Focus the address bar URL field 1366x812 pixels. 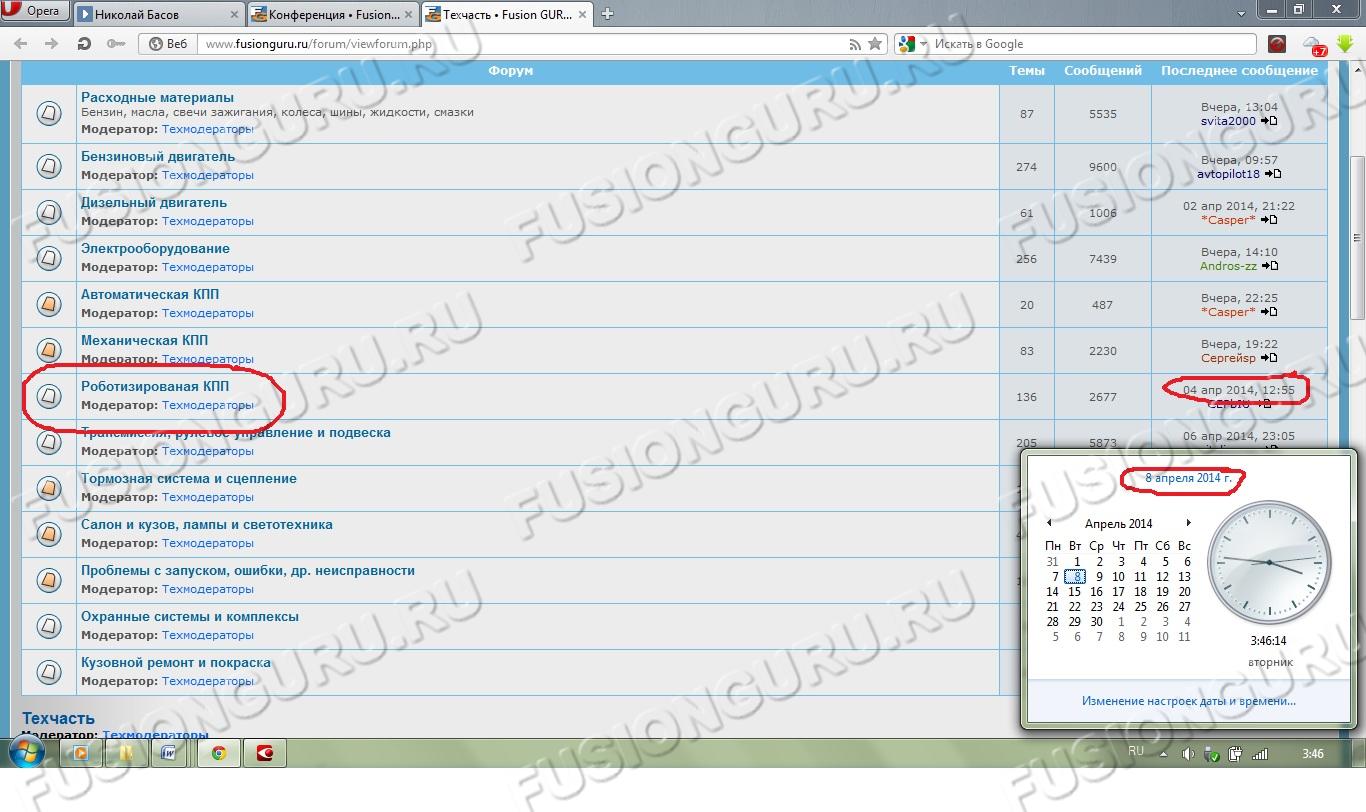[x=520, y=44]
